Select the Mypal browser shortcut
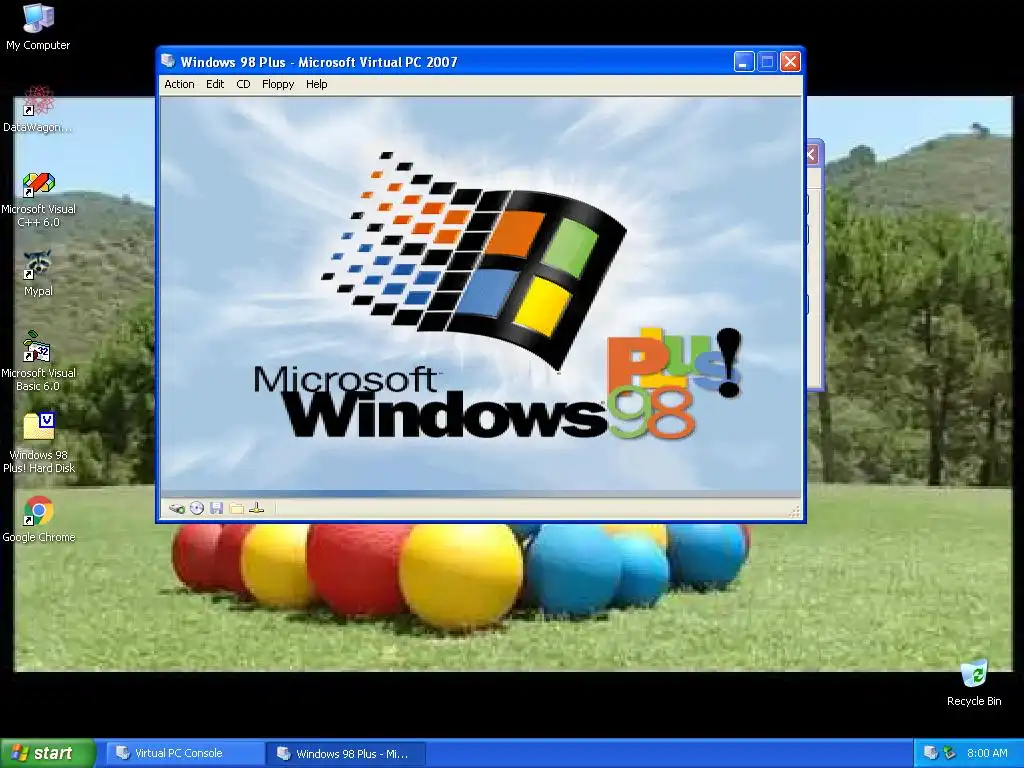 pos(38,274)
